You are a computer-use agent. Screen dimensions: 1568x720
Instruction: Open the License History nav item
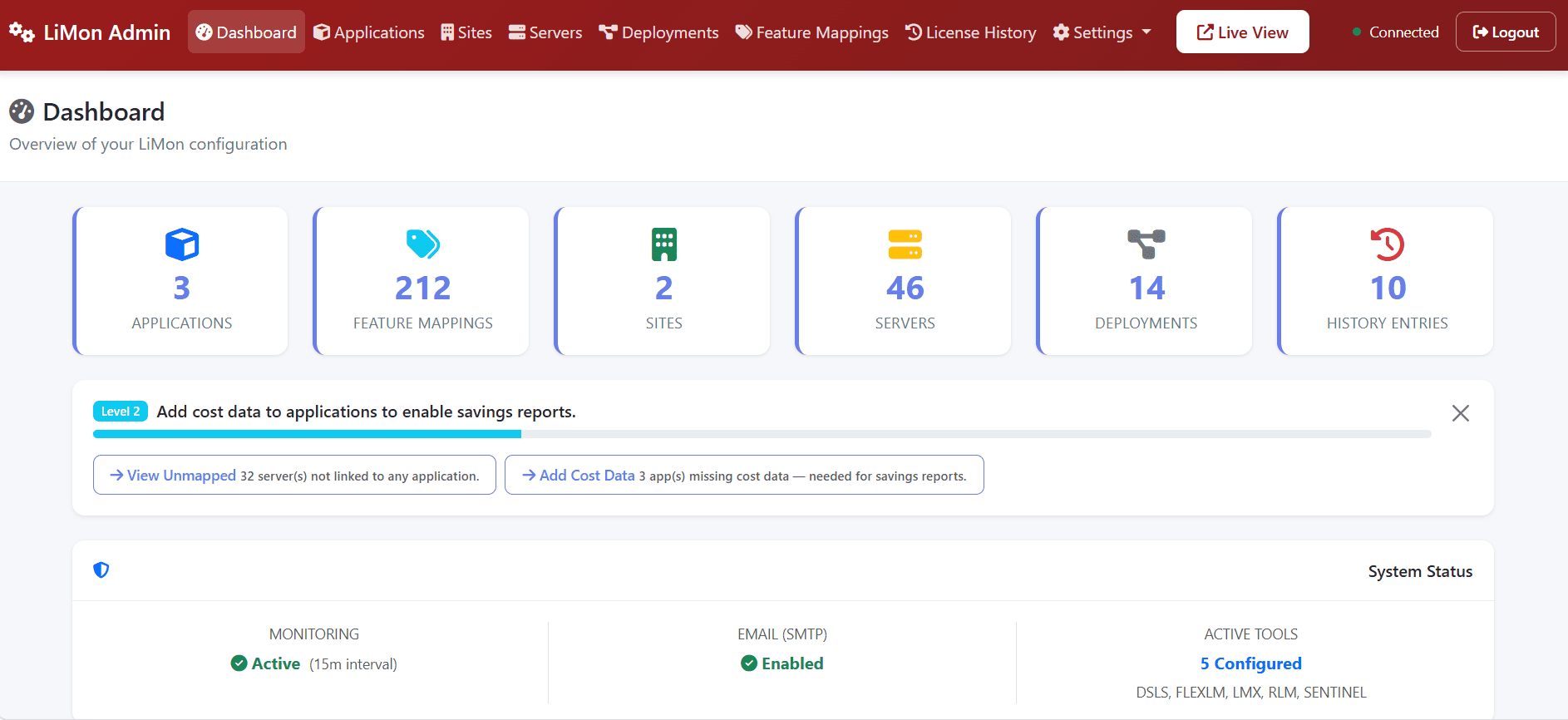[970, 32]
